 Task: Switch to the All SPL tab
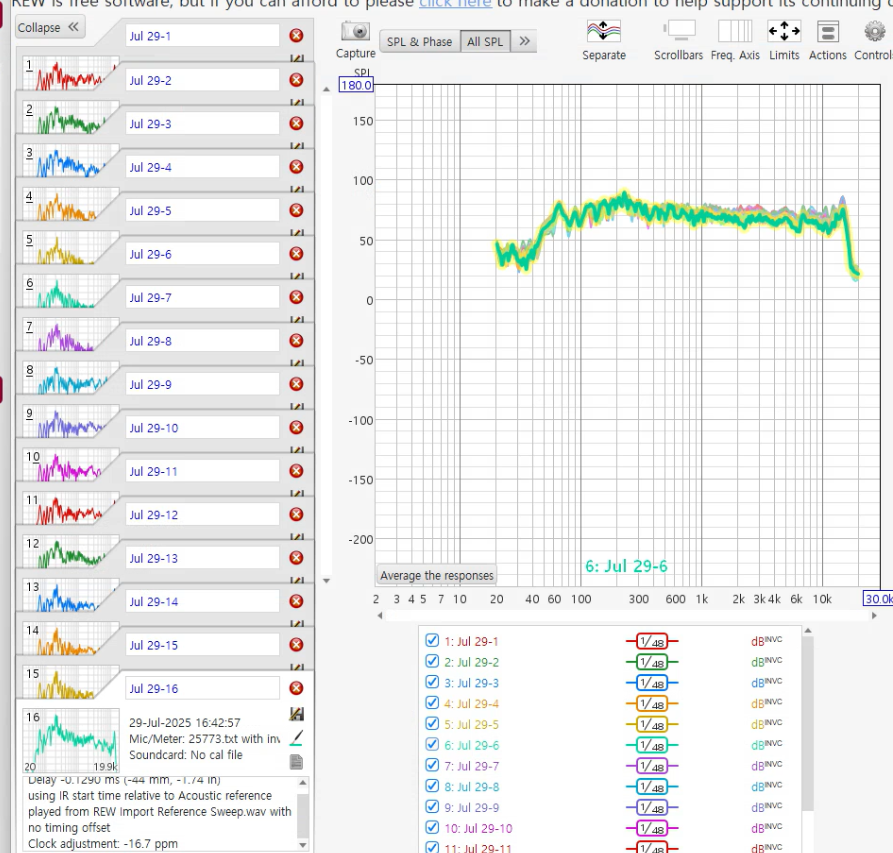point(485,42)
